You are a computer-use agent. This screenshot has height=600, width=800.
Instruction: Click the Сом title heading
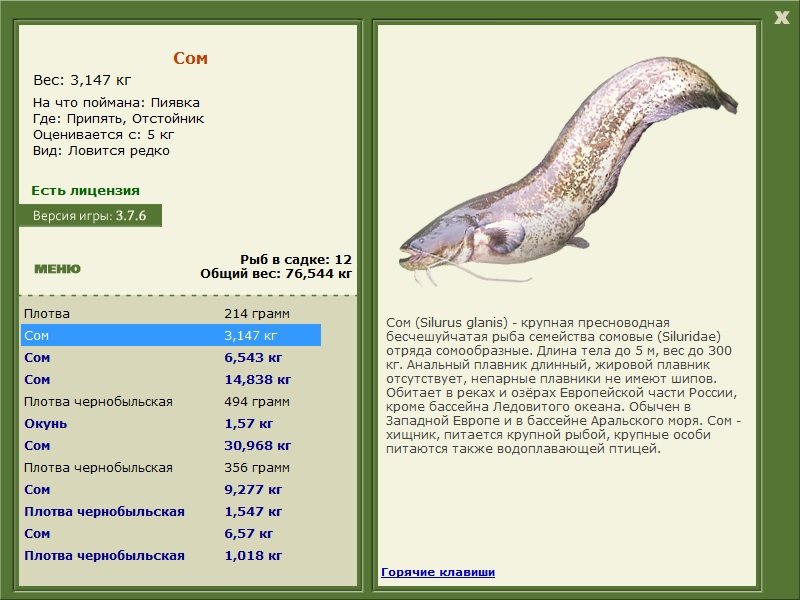(190, 58)
